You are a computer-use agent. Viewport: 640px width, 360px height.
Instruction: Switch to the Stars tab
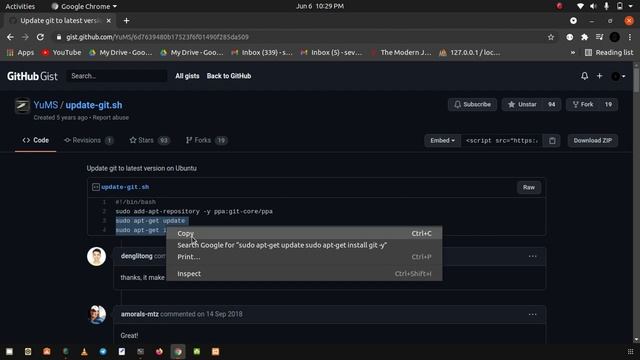pyautogui.click(x=149, y=140)
